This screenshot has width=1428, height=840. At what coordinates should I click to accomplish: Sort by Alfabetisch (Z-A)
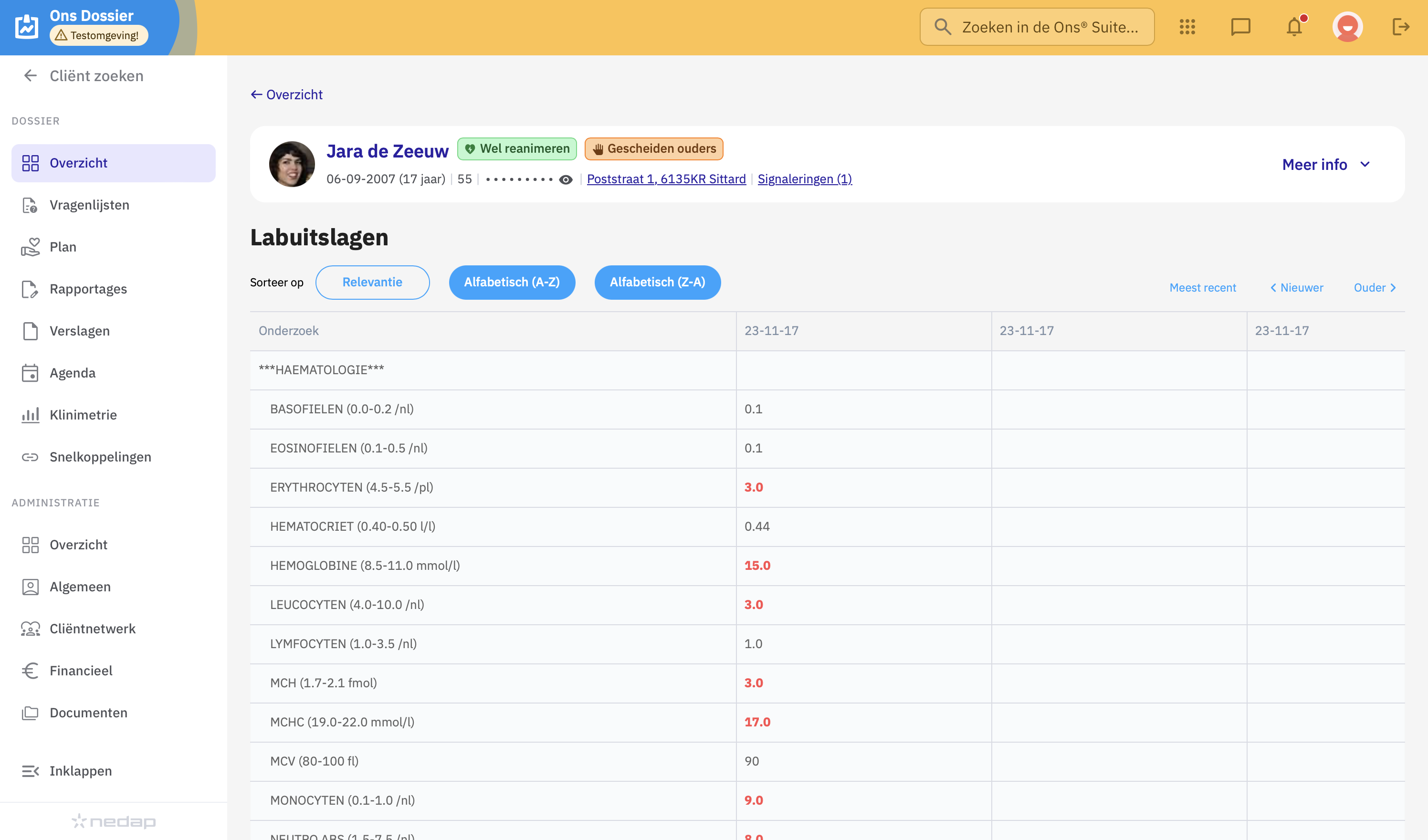657,282
